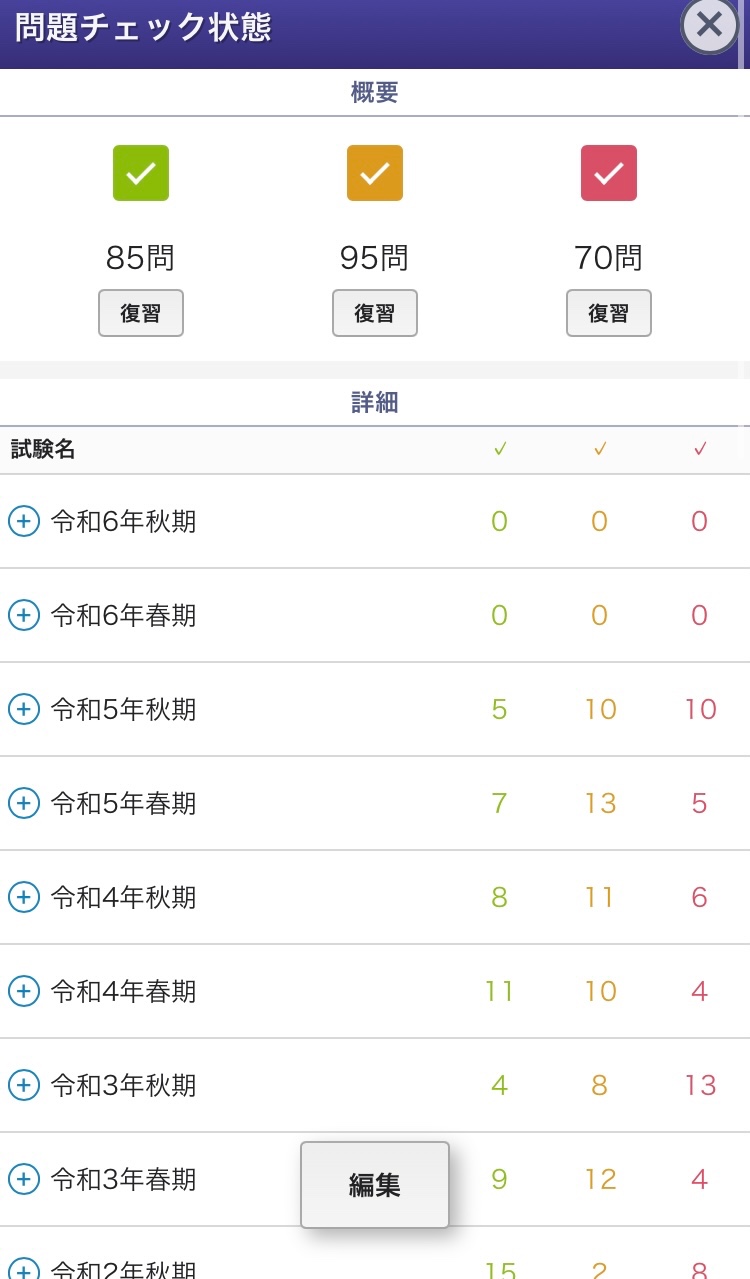Review the 95問 orange-checked questions

(375, 313)
